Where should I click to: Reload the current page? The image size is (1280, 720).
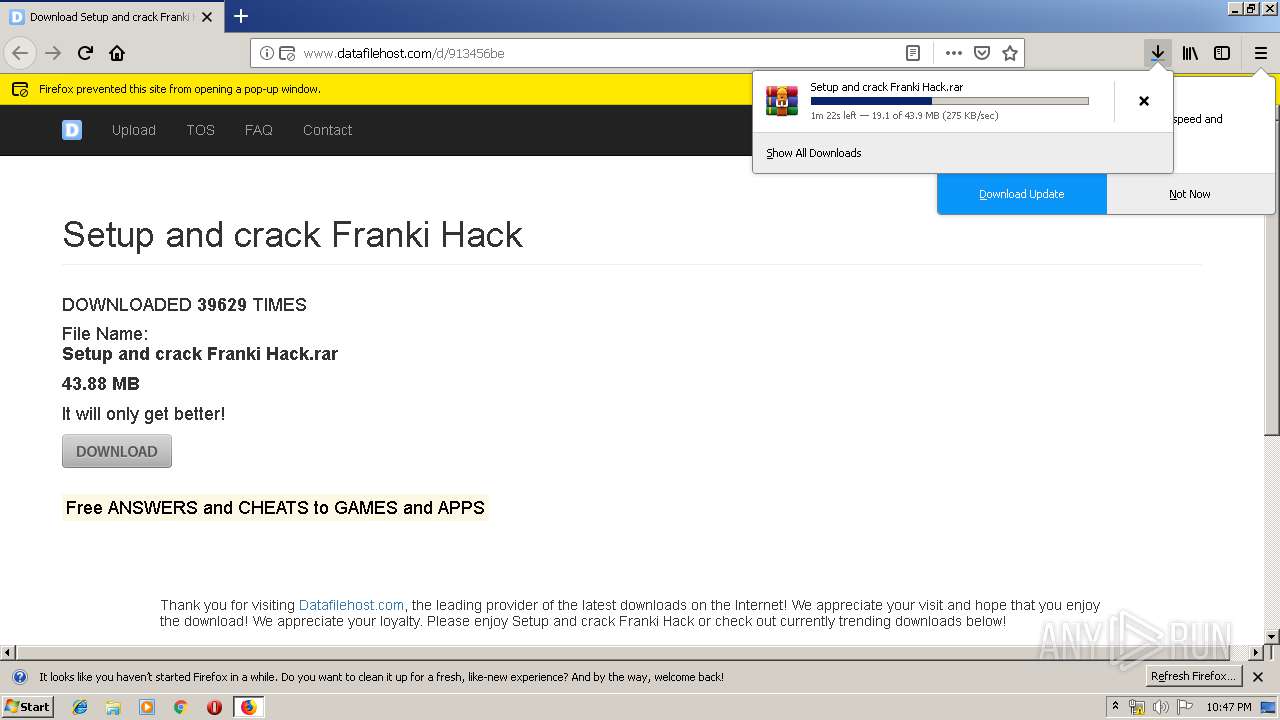tap(85, 53)
